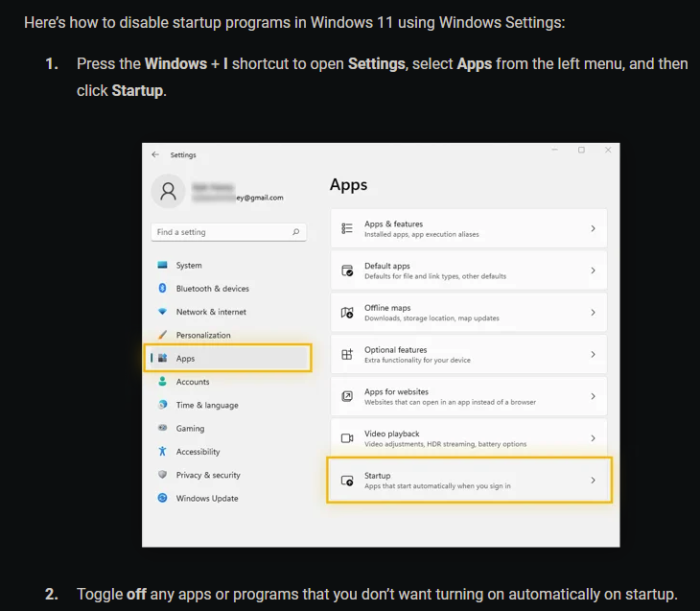This screenshot has width=700, height=611.
Task: Click the Privacy shield icon
Action: tap(162, 474)
